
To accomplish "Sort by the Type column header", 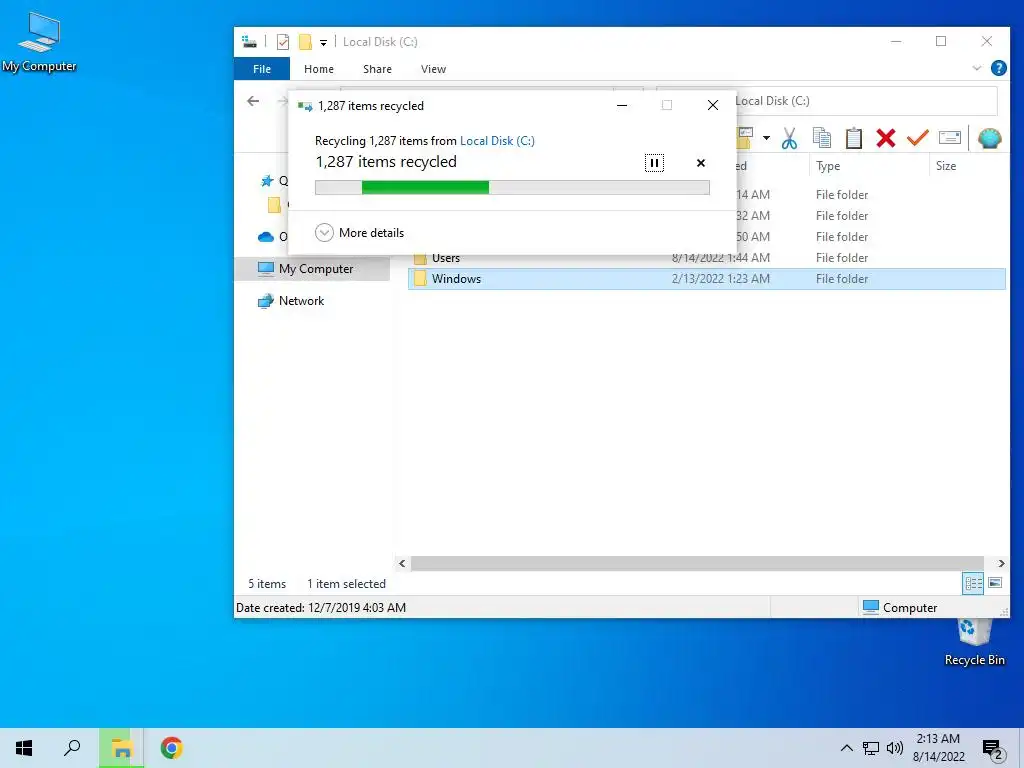I will (x=868, y=166).
